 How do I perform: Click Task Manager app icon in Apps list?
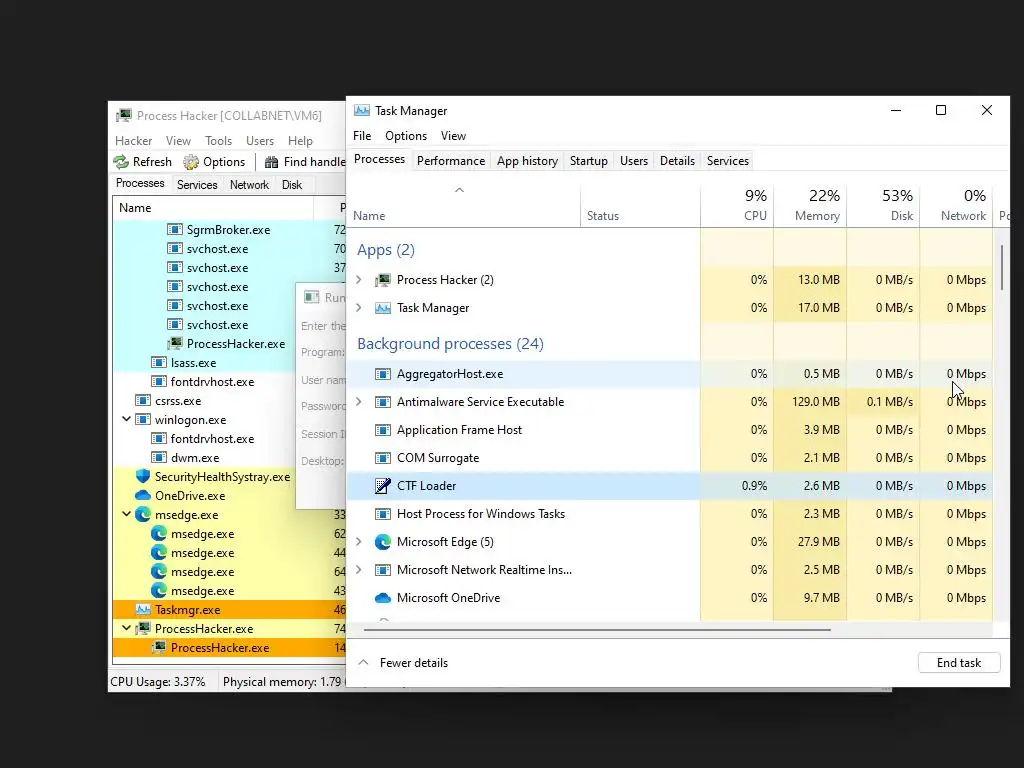coord(383,308)
